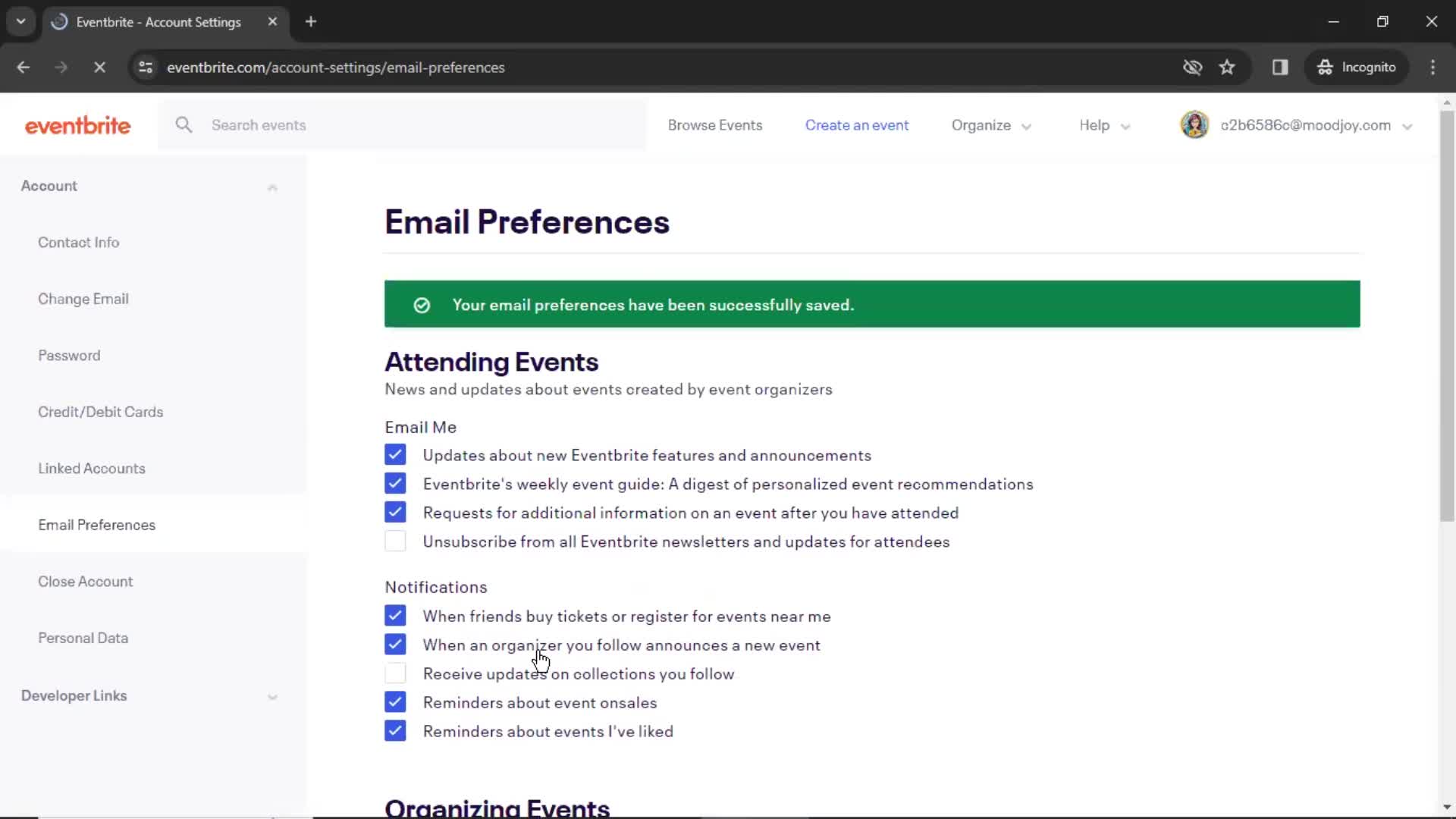Image resolution: width=1456 pixels, height=819 pixels.
Task: Click the Email Preferences page title
Action: (527, 222)
